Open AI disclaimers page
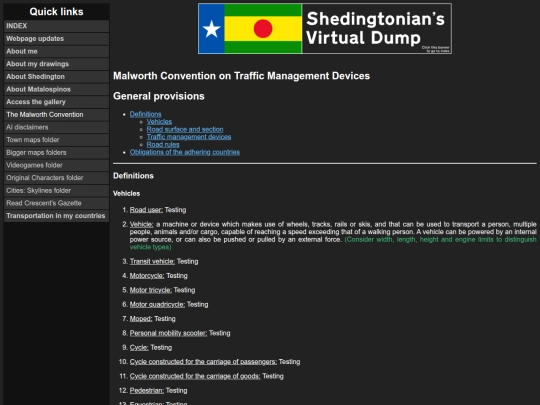The image size is (540, 405). [x=56, y=127]
